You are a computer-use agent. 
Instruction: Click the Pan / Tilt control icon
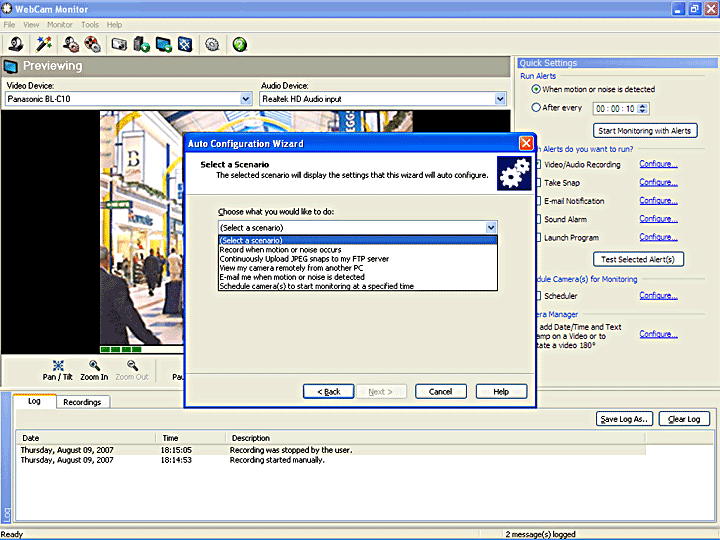point(58,366)
